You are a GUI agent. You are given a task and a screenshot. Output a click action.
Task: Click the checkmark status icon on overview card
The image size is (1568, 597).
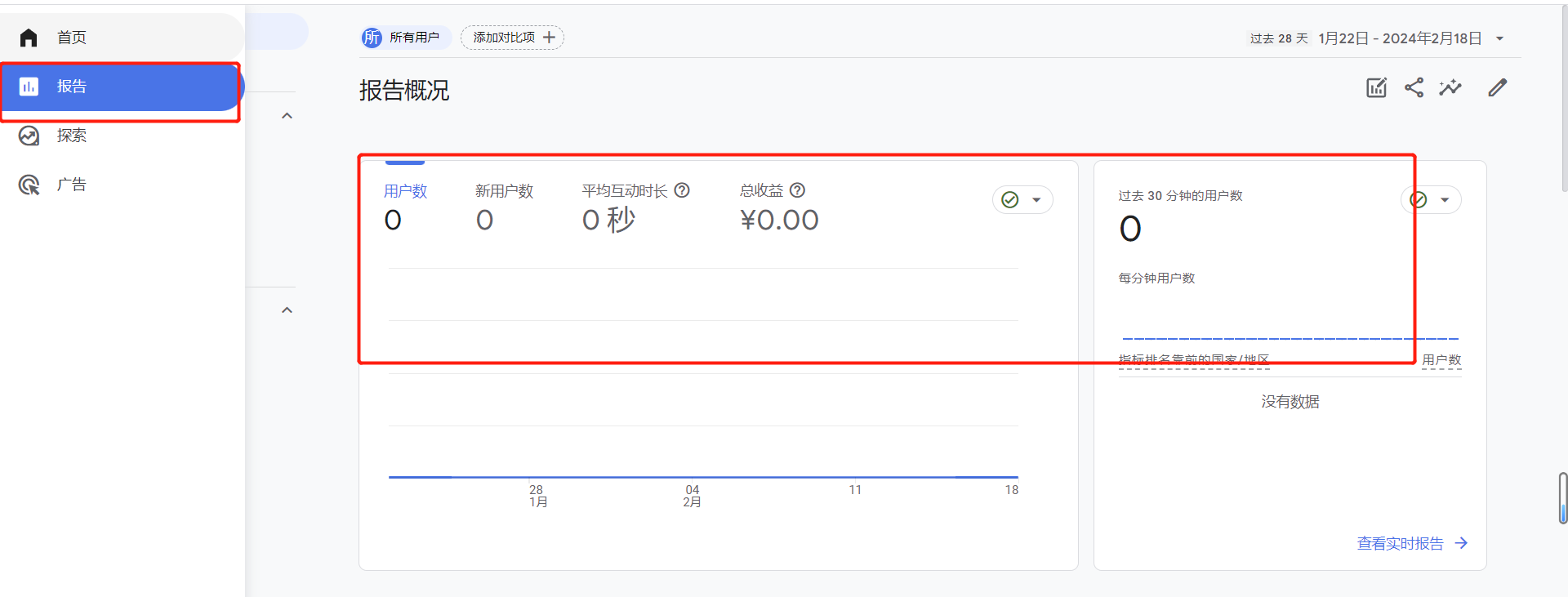click(x=1010, y=200)
